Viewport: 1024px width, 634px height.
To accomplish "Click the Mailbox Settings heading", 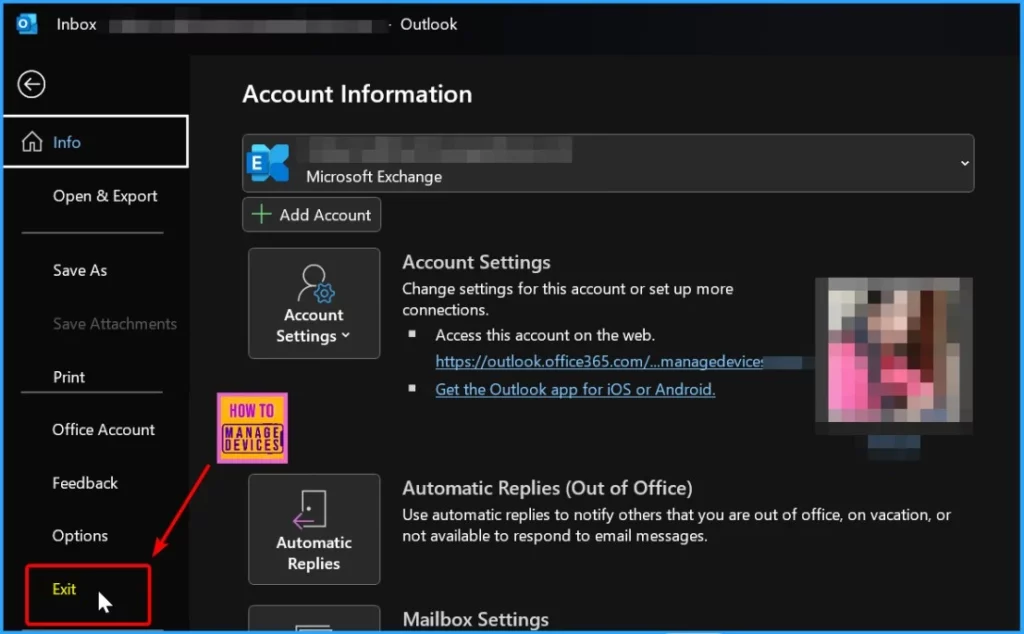I will pos(475,619).
